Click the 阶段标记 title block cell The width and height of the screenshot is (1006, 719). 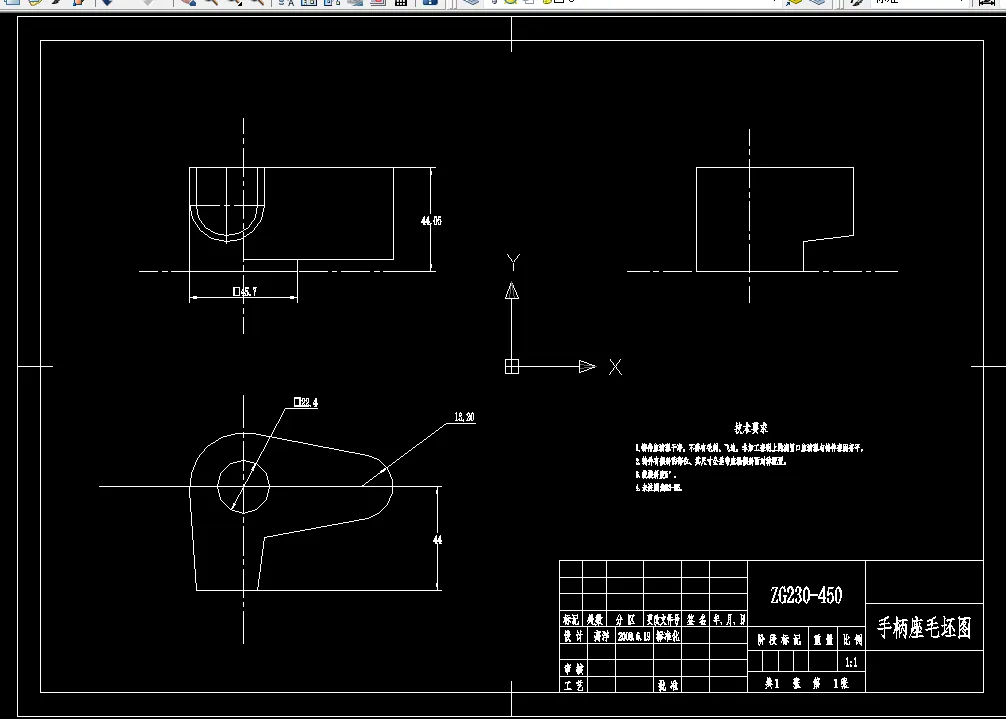[x=778, y=639]
